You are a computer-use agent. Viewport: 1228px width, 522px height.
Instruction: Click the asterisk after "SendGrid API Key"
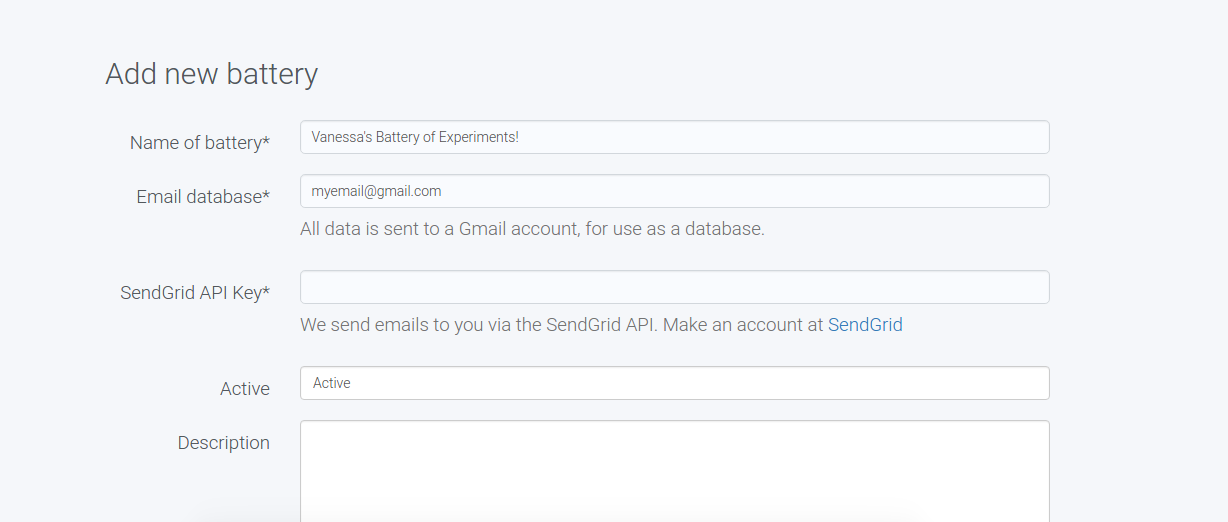(x=266, y=292)
